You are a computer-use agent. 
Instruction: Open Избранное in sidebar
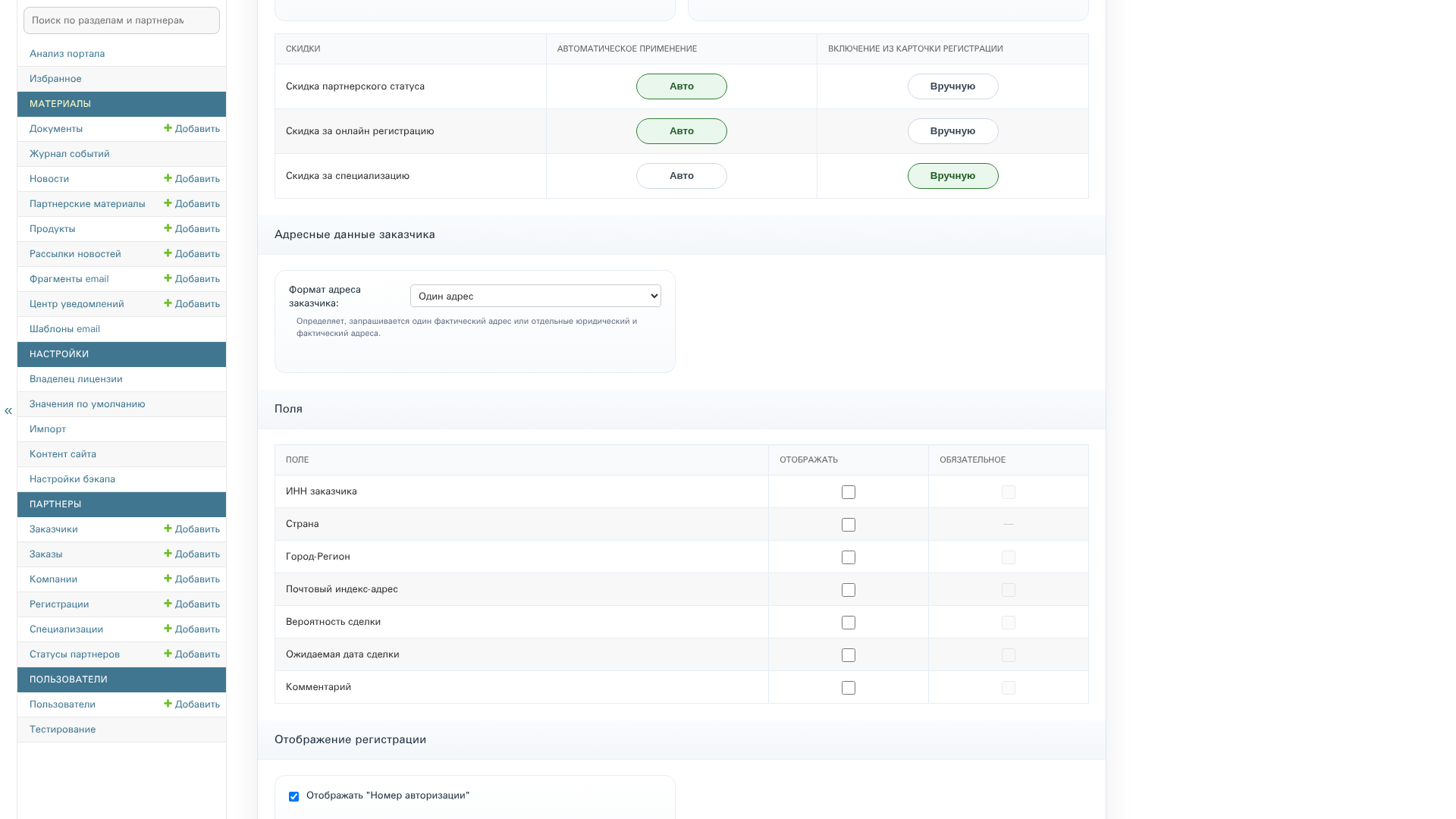click(55, 79)
